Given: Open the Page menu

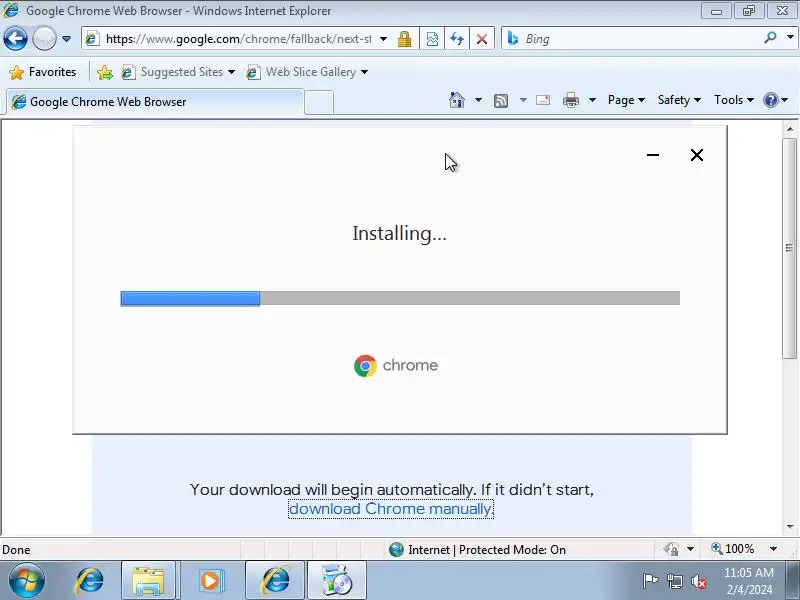Looking at the screenshot, I should [626, 100].
